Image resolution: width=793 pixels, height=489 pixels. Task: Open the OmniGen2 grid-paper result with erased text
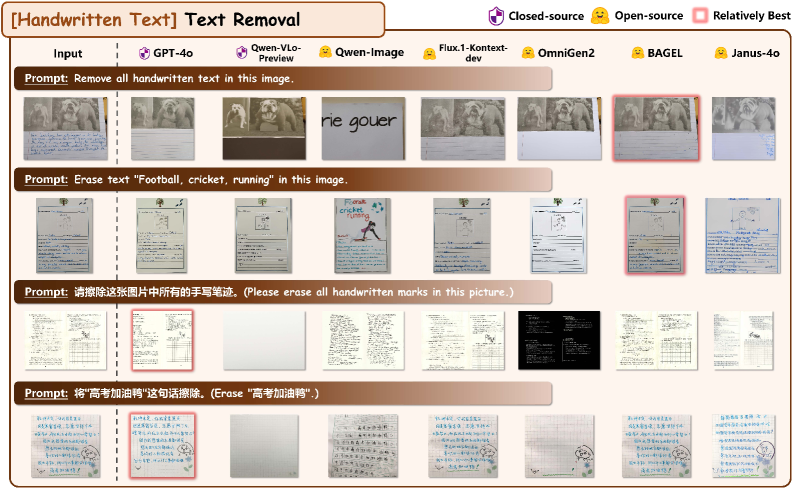559,447
